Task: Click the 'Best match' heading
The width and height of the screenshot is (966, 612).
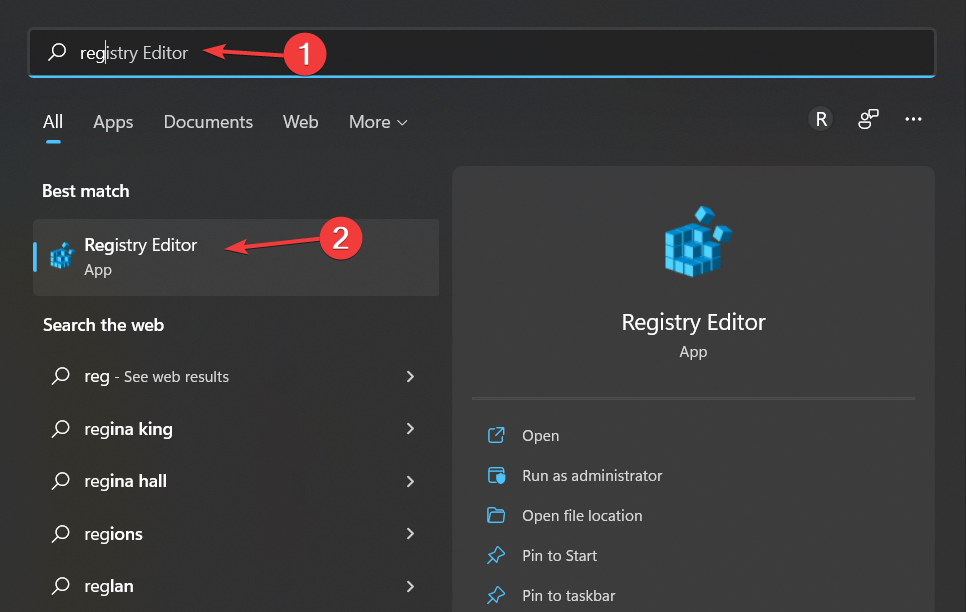Action: click(86, 191)
